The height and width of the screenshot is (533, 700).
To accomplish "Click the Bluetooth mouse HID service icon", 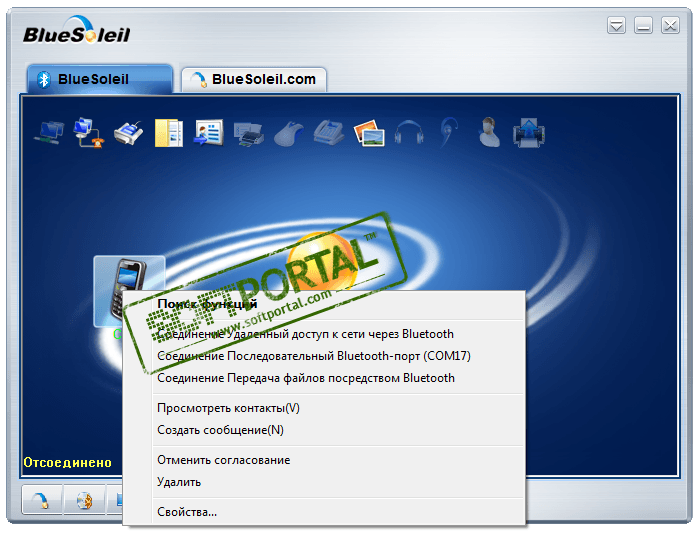I will [289, 133].
